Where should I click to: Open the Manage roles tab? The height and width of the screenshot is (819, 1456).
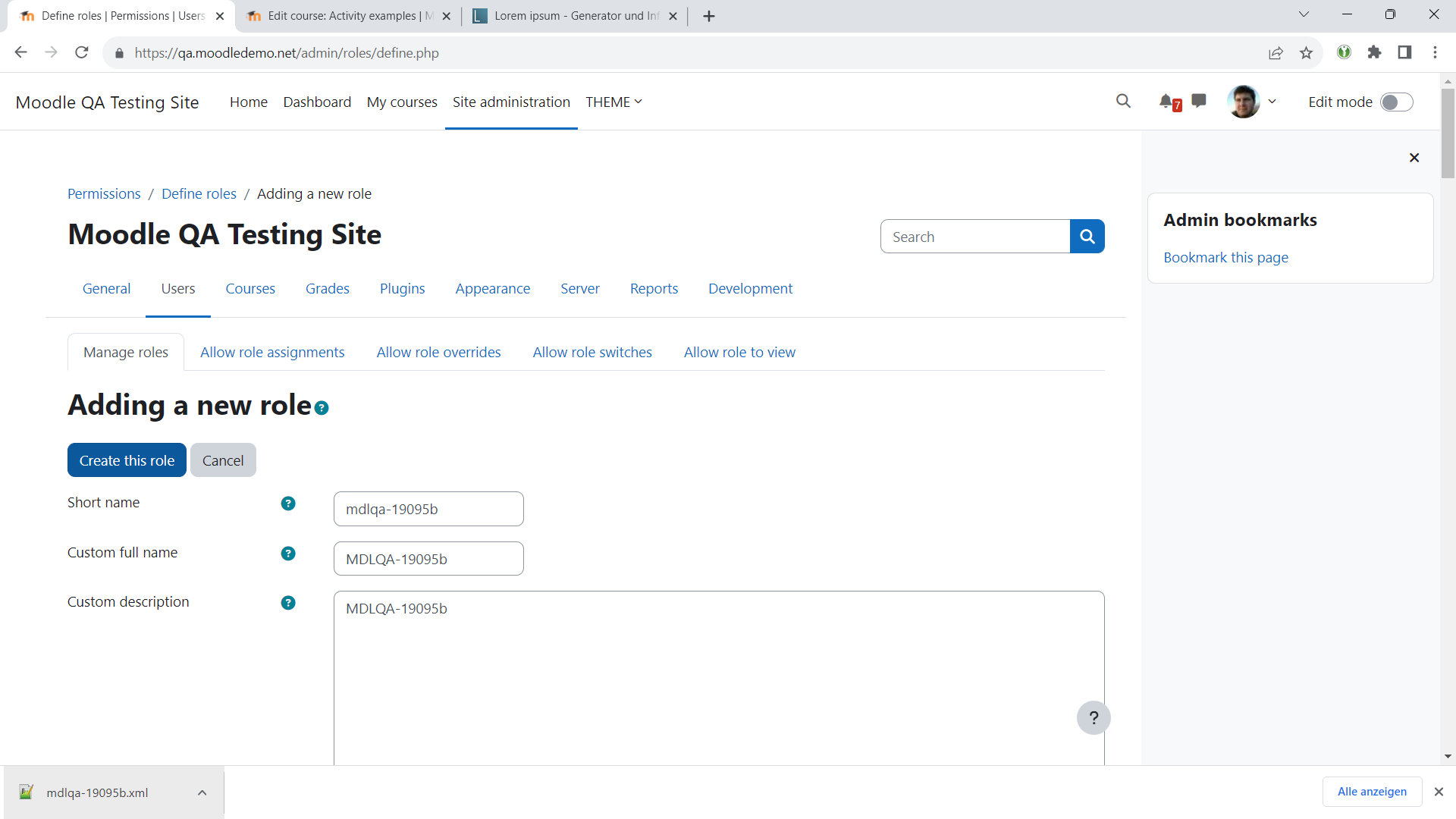tap(126, 353)
